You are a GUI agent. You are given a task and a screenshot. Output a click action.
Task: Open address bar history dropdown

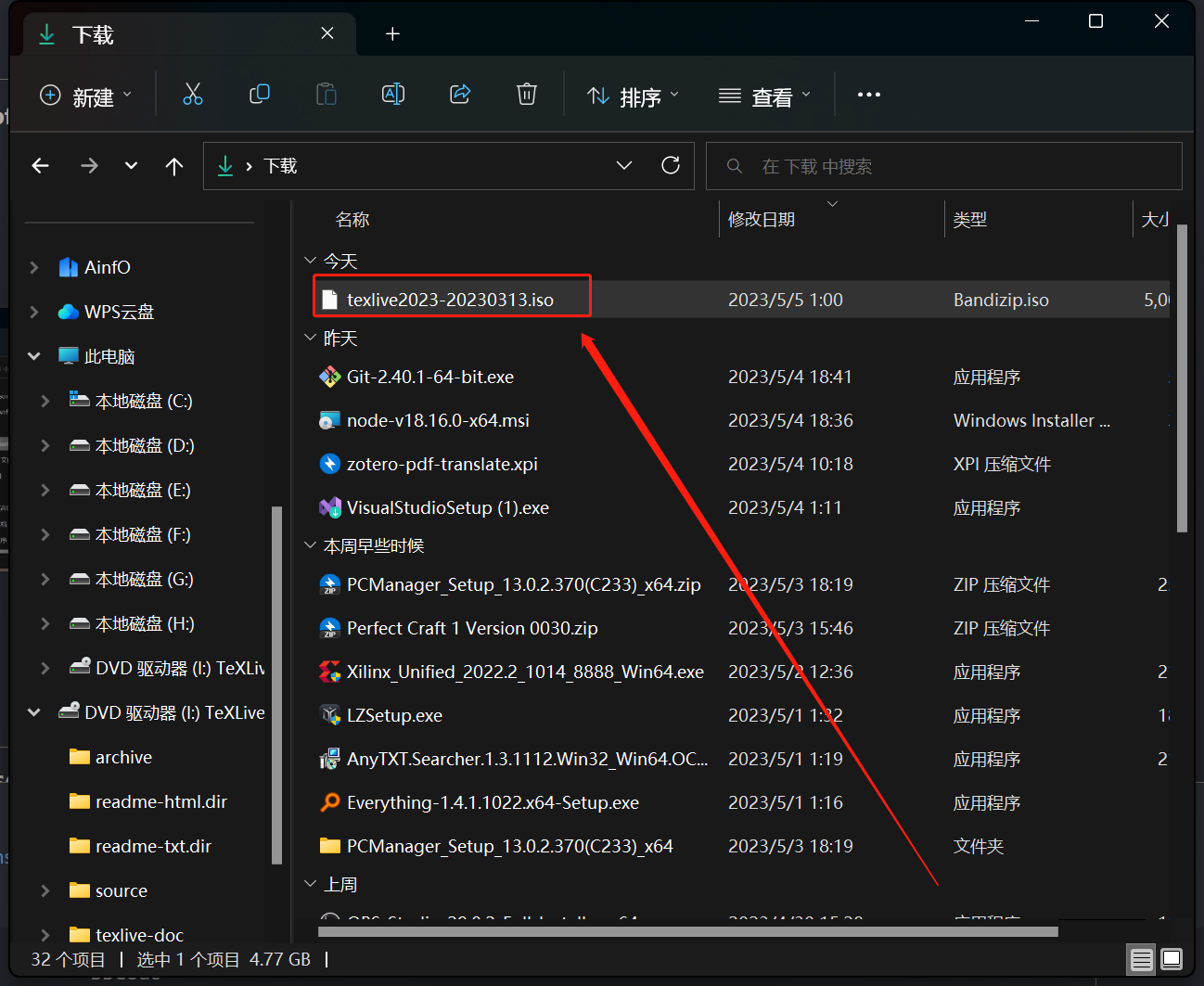click(x=624, y=165)
